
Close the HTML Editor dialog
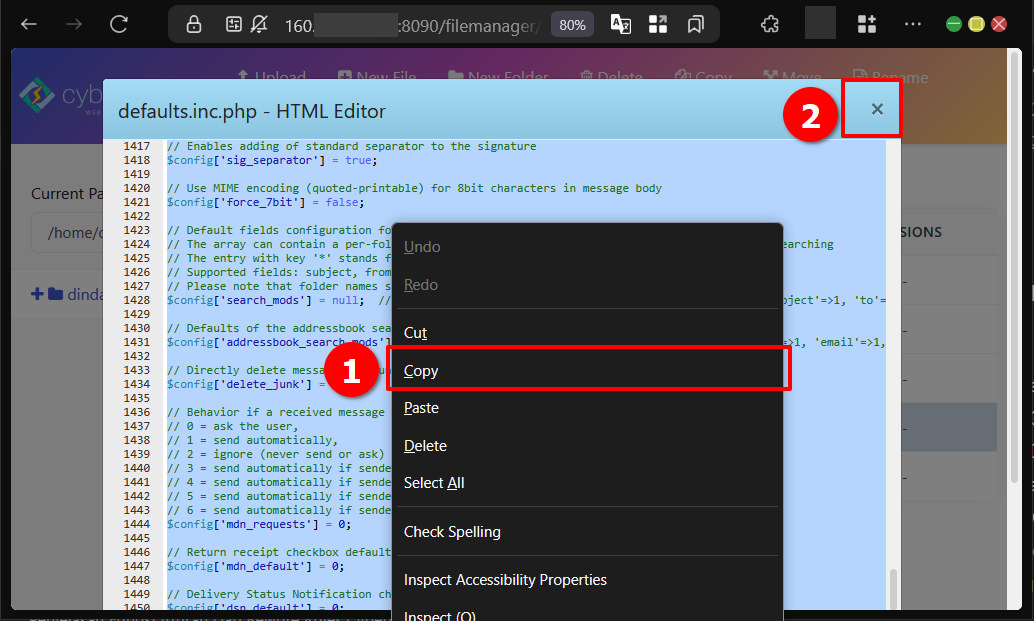(x=876, y=109)
